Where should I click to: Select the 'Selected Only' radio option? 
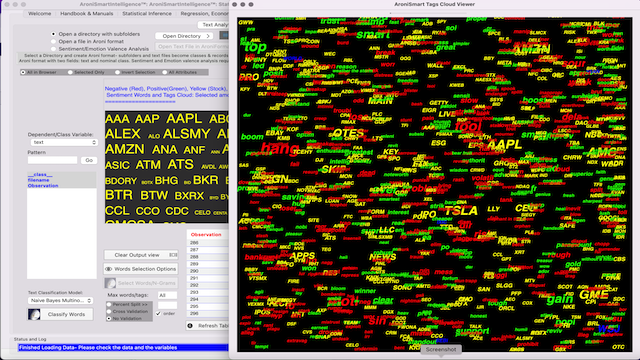pos(70,72)
